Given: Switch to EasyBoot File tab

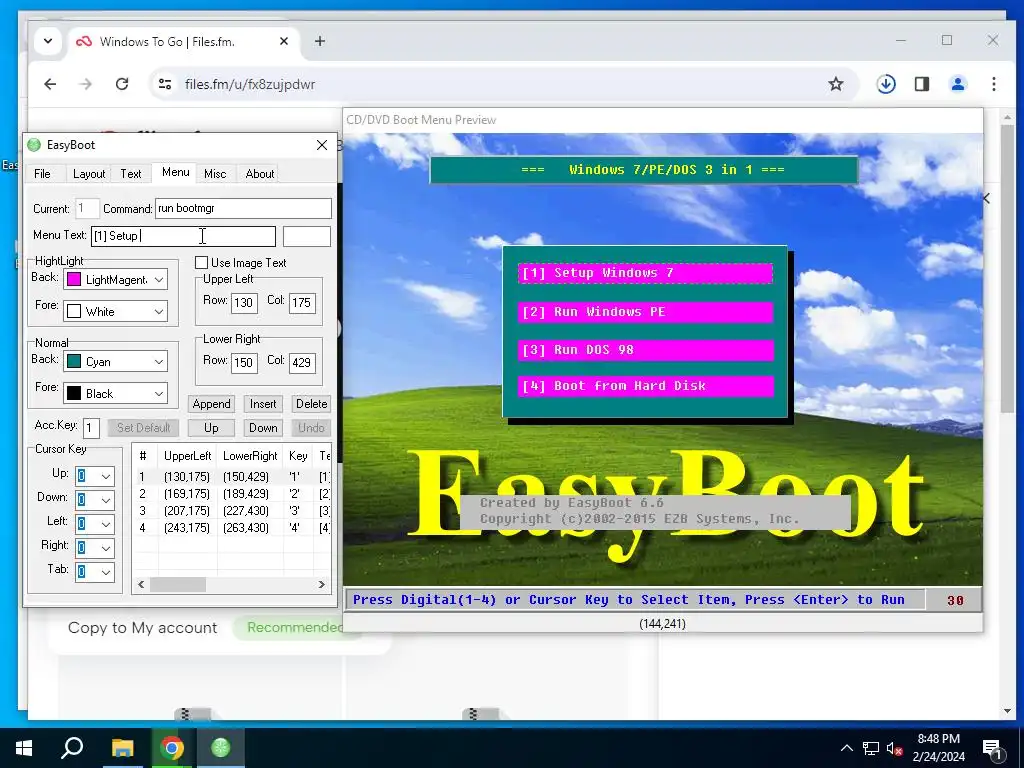Looking at the screenshot, I should coord(42,174).
